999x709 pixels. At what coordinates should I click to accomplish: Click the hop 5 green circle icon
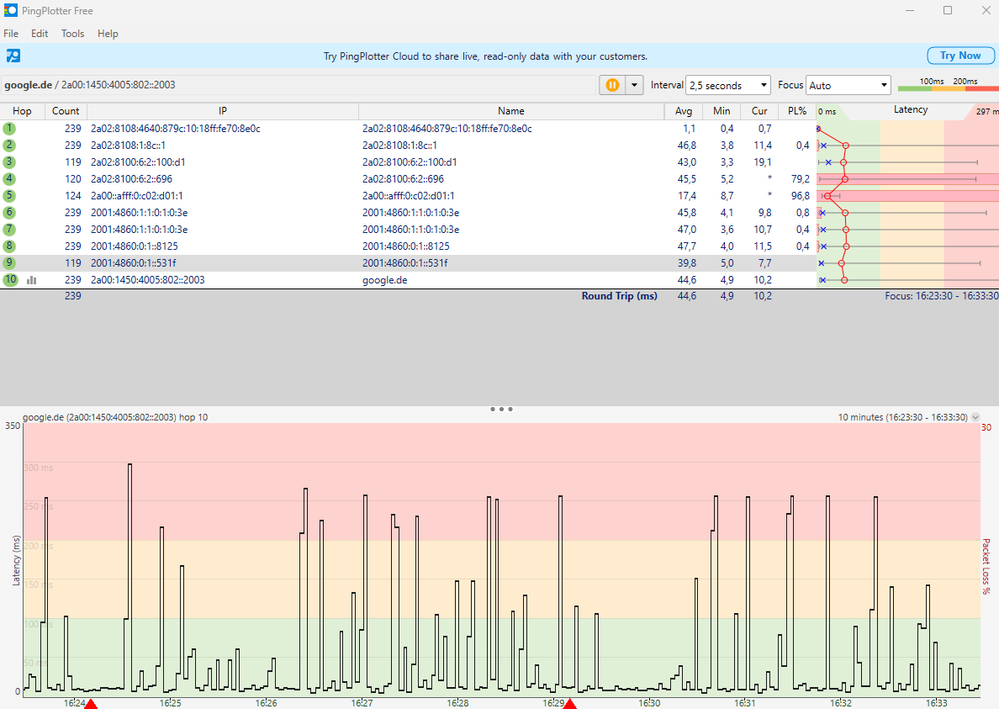tap(9, 196)
